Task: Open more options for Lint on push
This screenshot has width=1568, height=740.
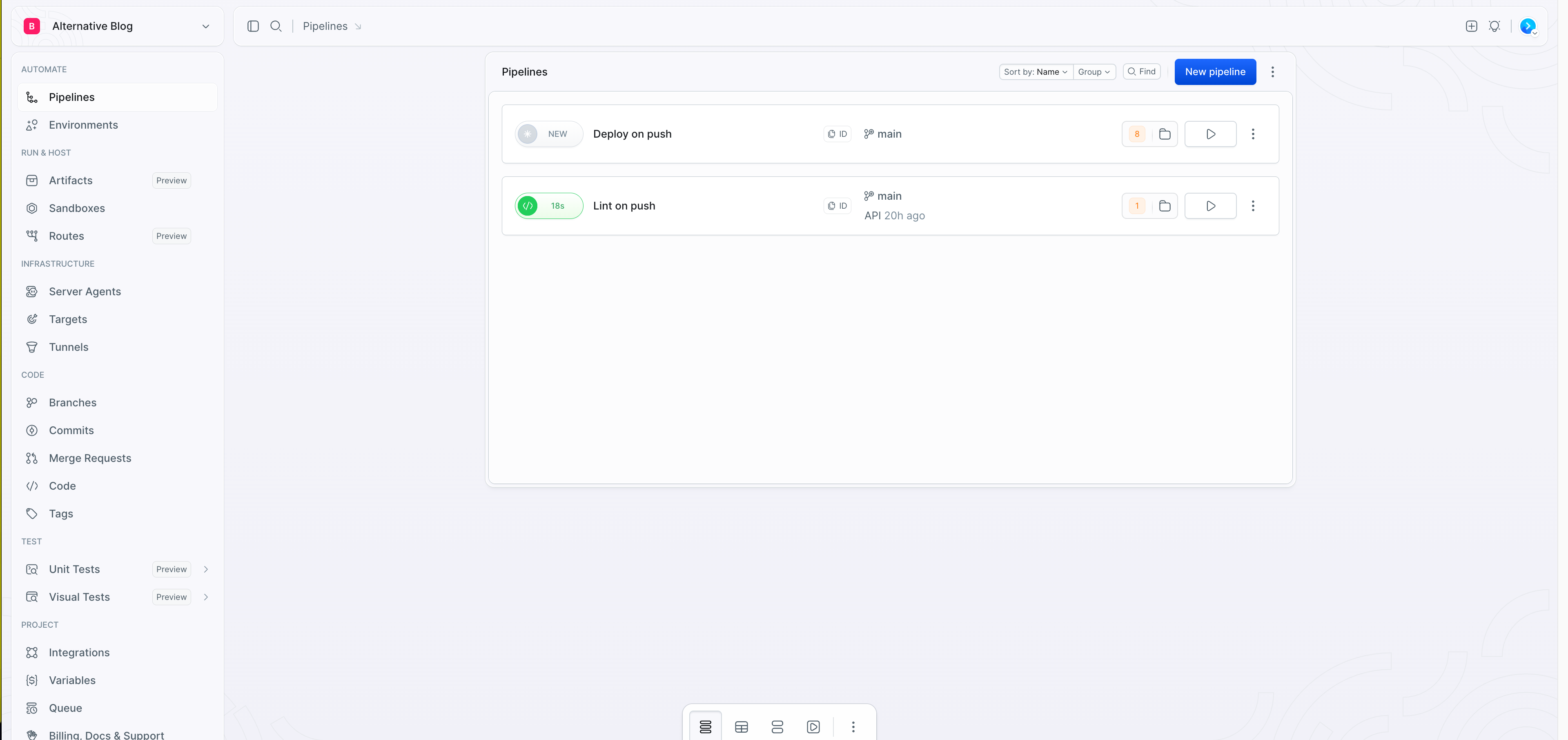Action: tap(1253, 206)
